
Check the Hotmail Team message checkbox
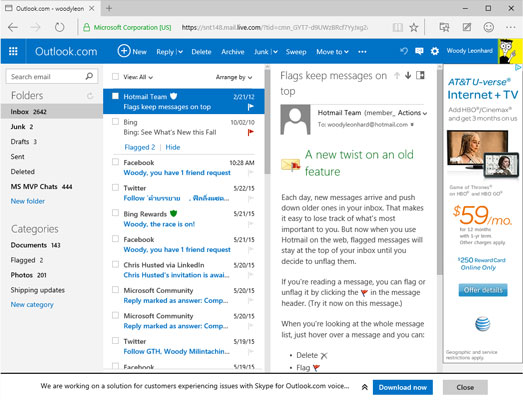[x=115, y=96]
